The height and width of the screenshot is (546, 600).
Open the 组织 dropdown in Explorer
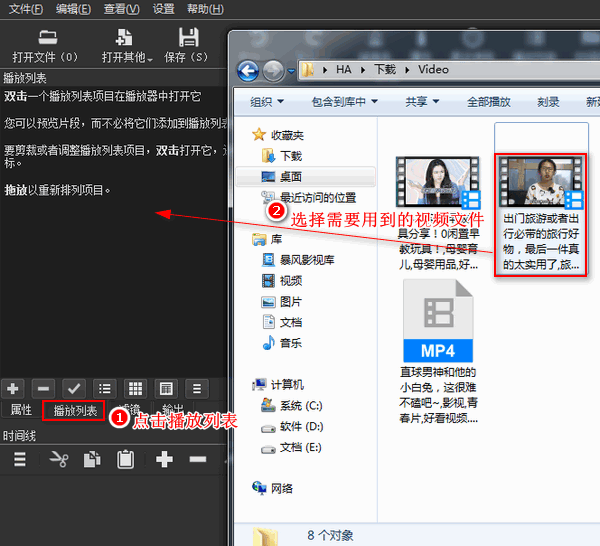coord(267,102)
